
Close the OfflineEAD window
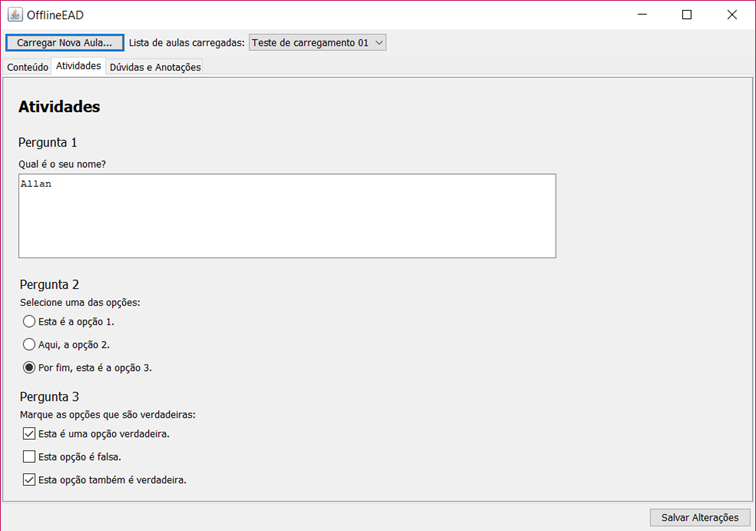tap(732, 15)
